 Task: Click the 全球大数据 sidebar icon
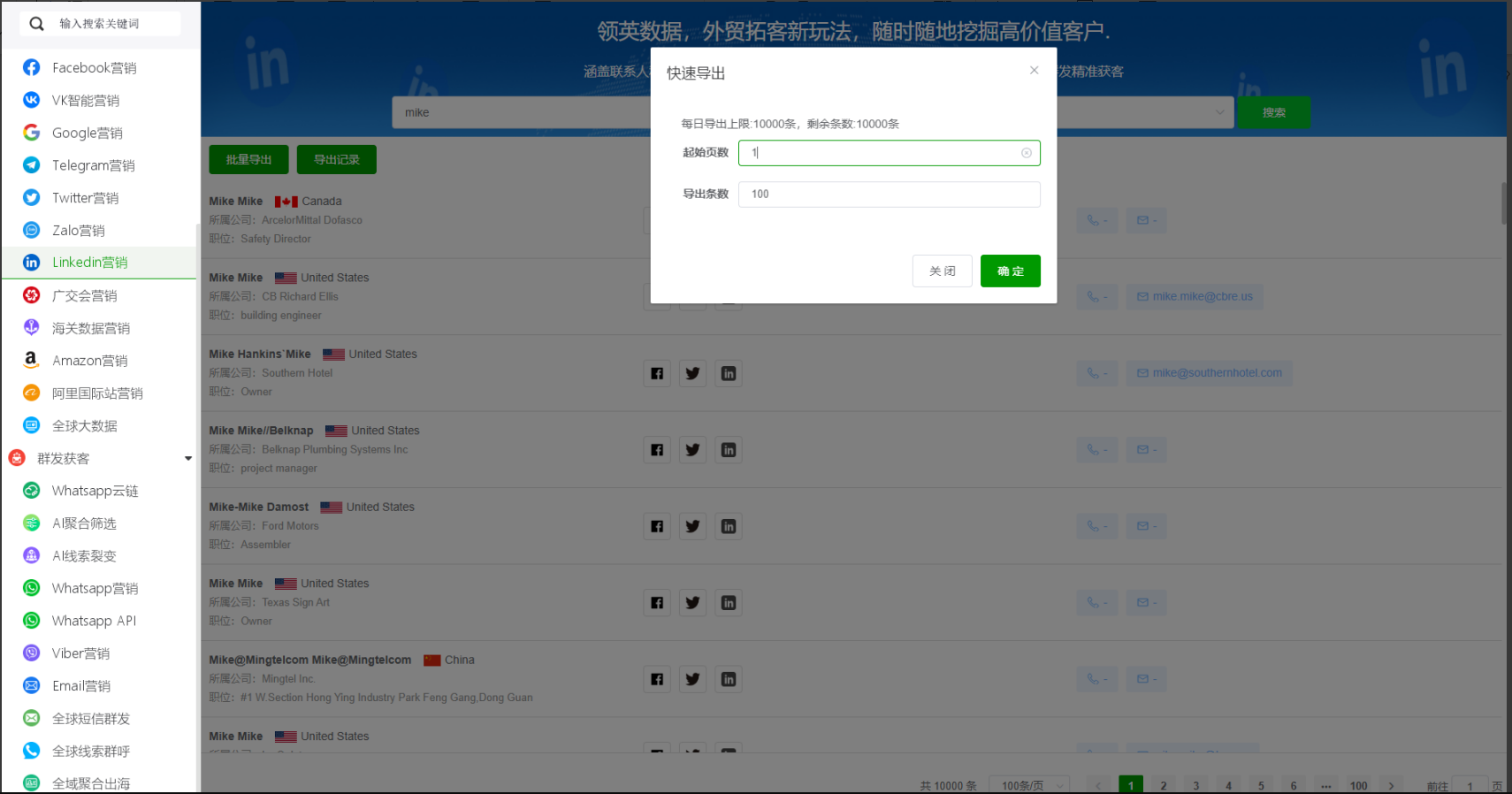coord(31,425)
